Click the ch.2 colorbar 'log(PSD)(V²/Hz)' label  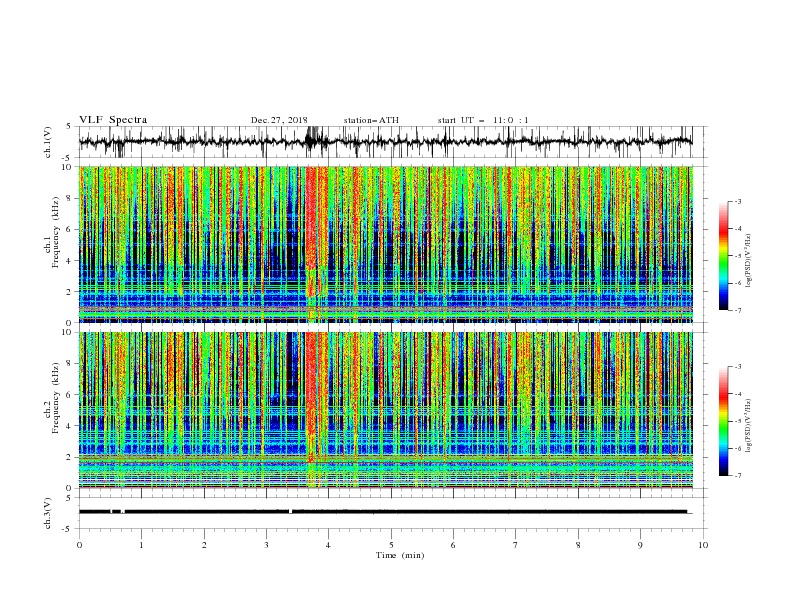pyautogui.click(x=748, y=425)
